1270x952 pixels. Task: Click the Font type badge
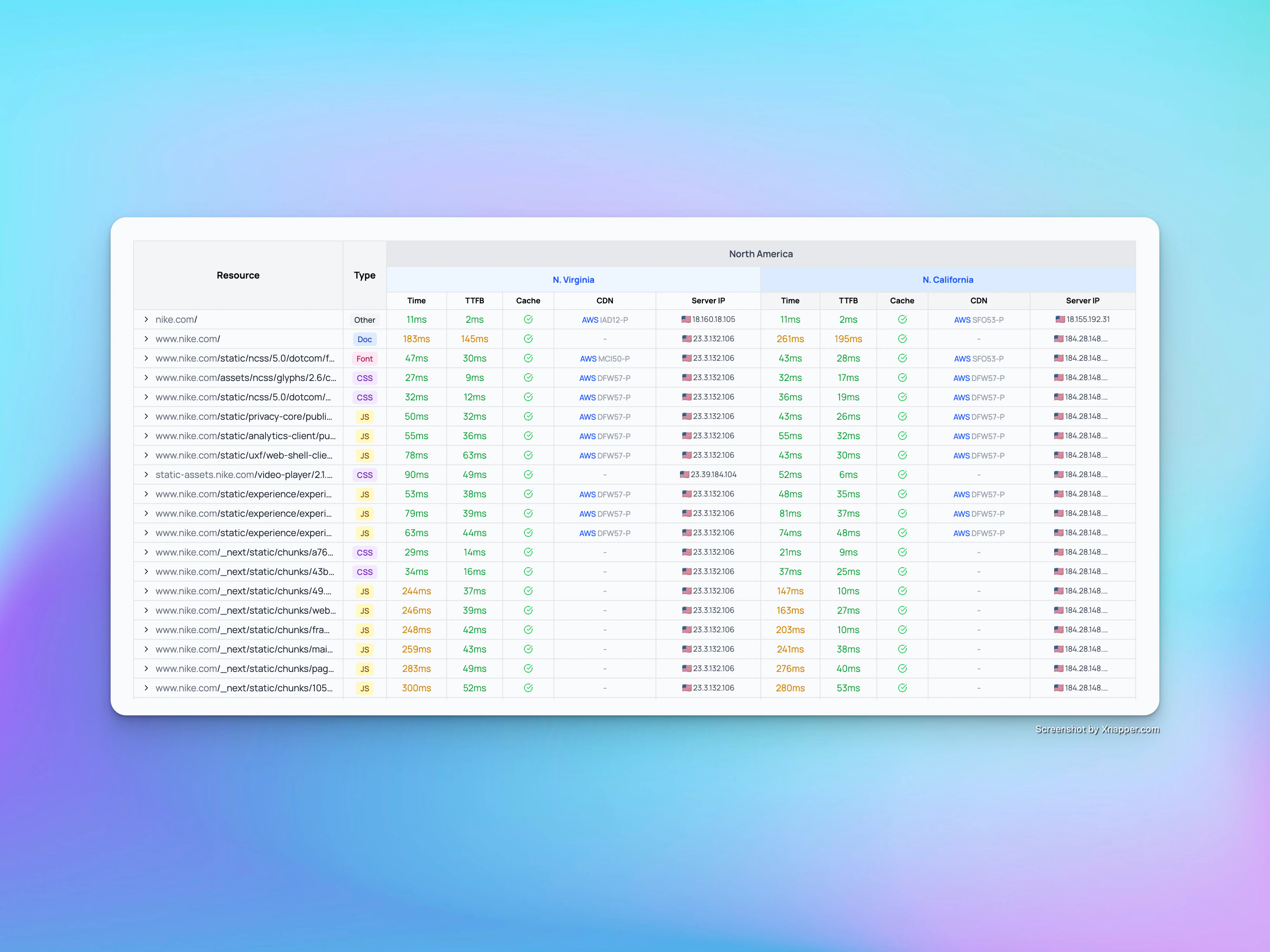click(364, 359)
